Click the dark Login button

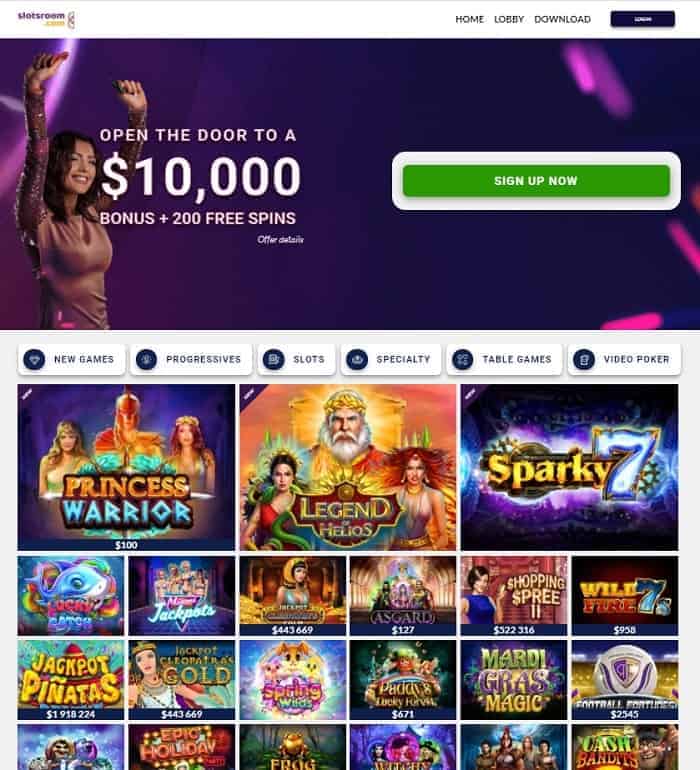[643, 19]
